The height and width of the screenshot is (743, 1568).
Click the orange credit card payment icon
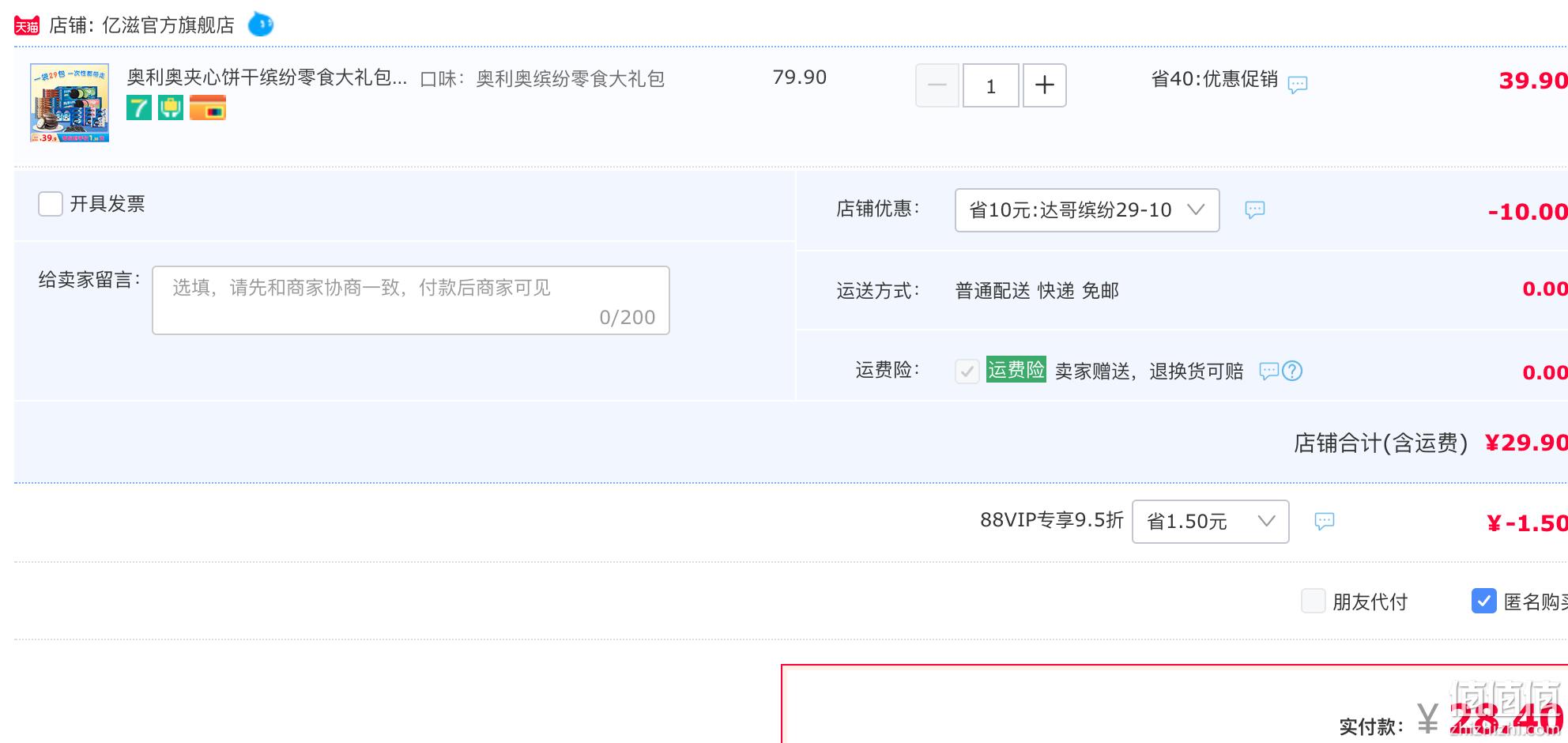[x=208, y=107]
